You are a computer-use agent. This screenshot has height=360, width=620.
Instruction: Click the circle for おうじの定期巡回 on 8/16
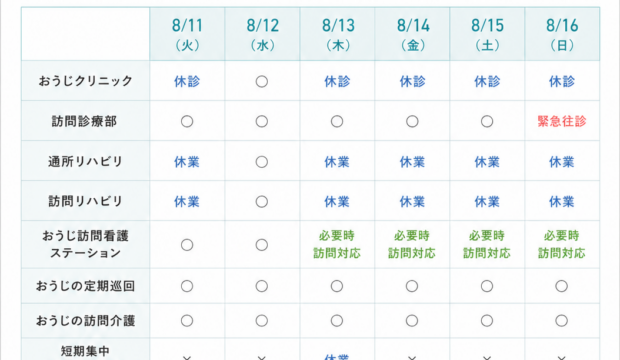(561, 286)
